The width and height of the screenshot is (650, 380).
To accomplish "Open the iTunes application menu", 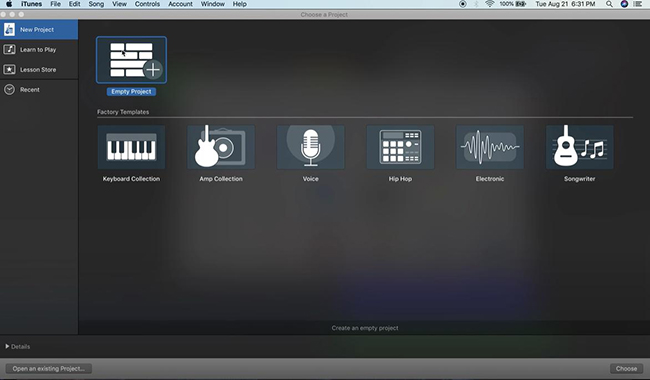I will pos(32,4).
